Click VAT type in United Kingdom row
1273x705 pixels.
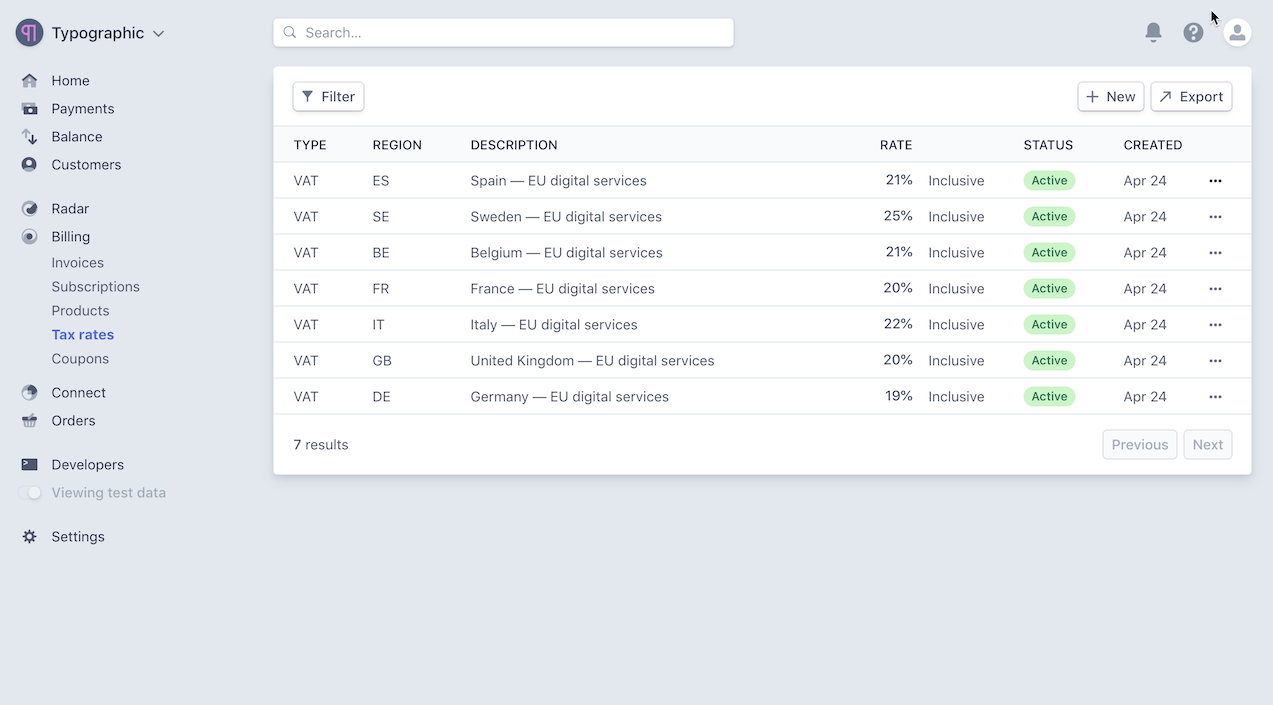pyautogui.click(x=306, y=361)
